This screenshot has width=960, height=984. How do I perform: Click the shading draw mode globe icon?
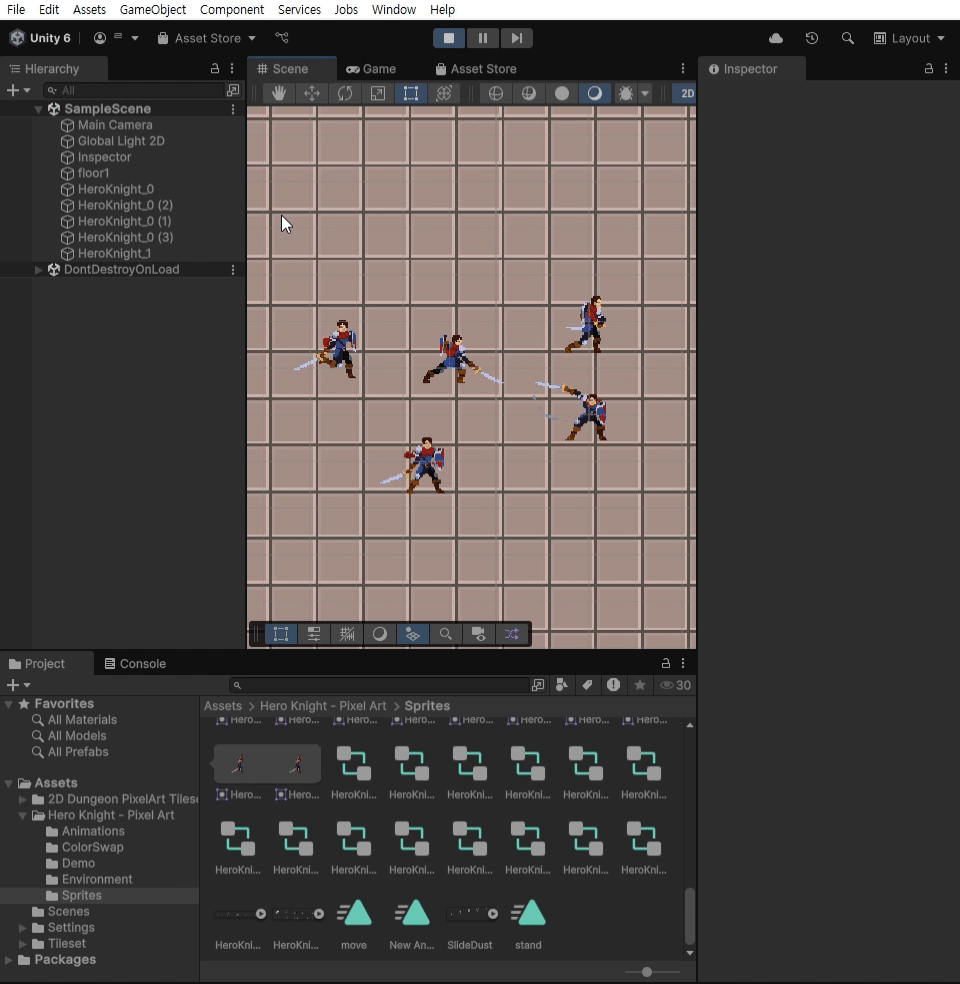(x=496, y=94)
